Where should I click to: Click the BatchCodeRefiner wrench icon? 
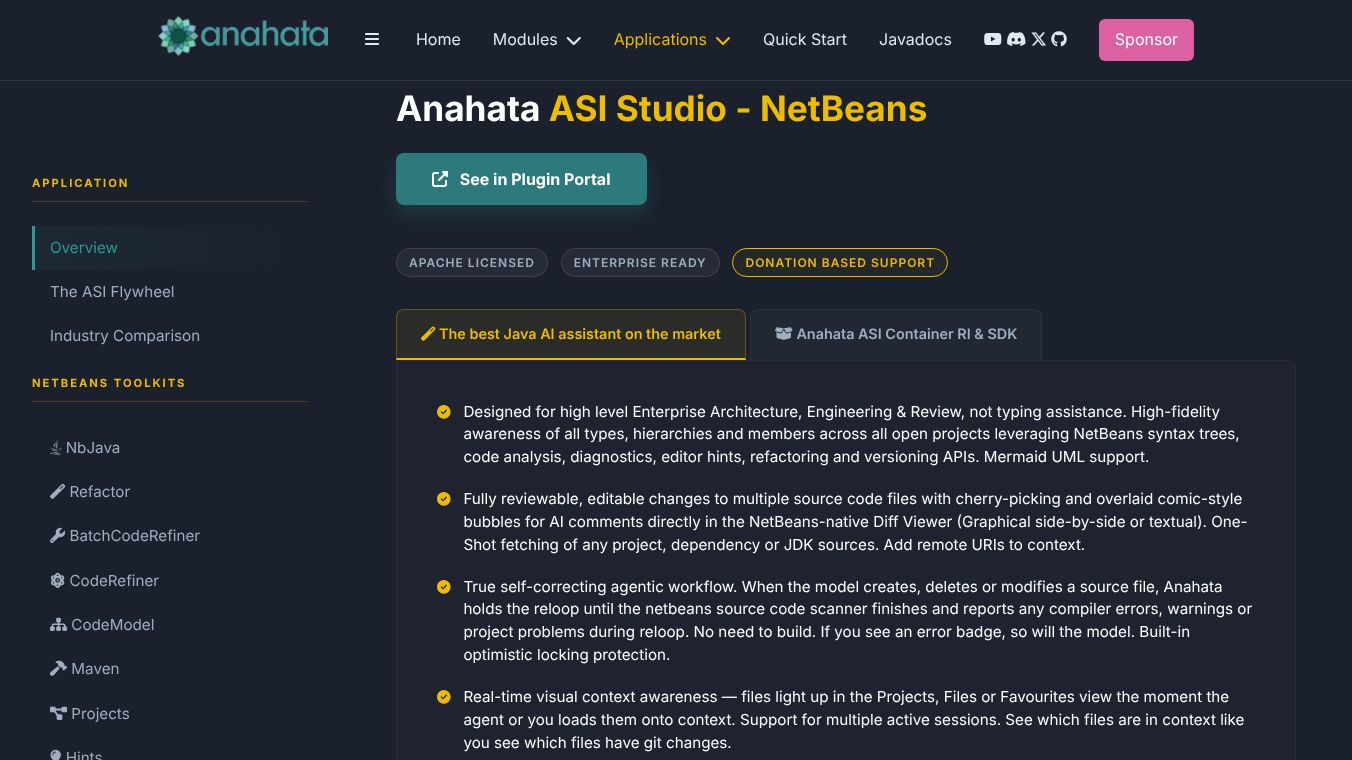(x=58, y=536)
